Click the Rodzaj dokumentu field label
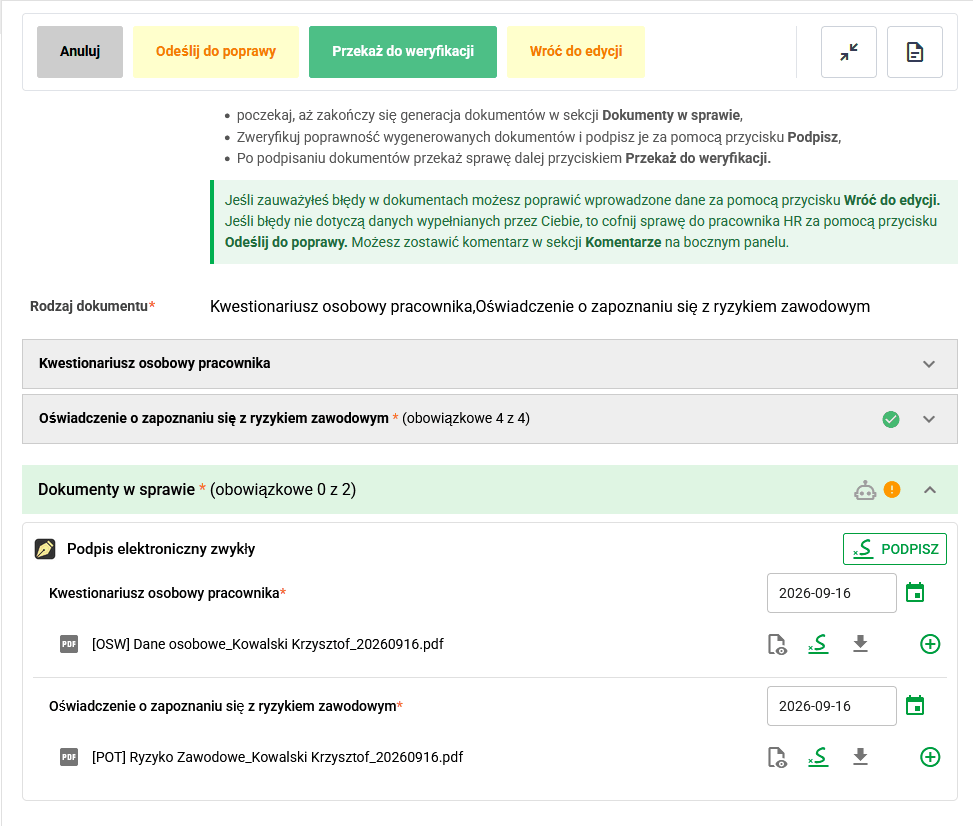Image resolution: width=973 pixels, height=826 pixels. 92,306
